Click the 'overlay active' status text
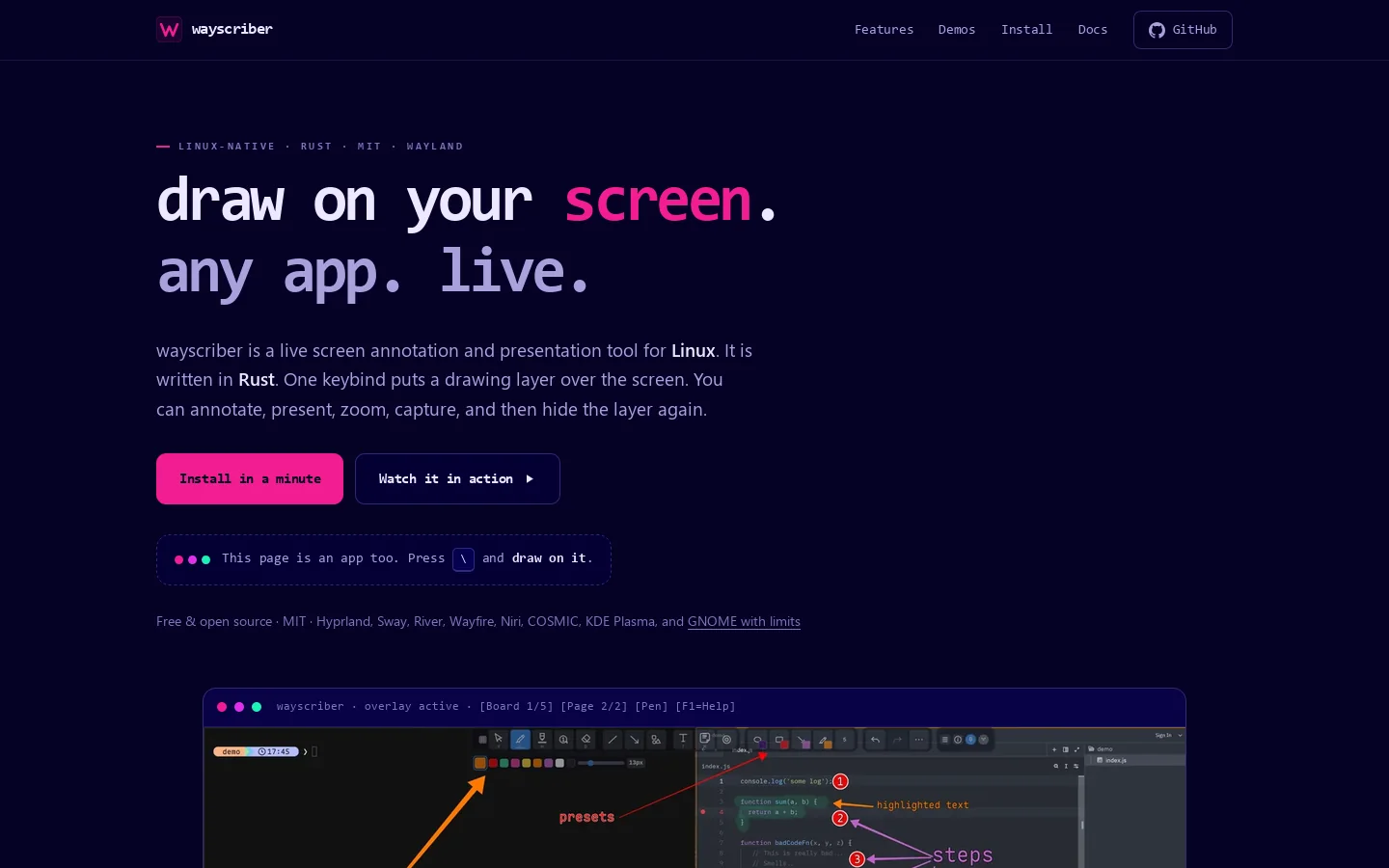Screen dimensions: 1389x868 tap(412, 707)
